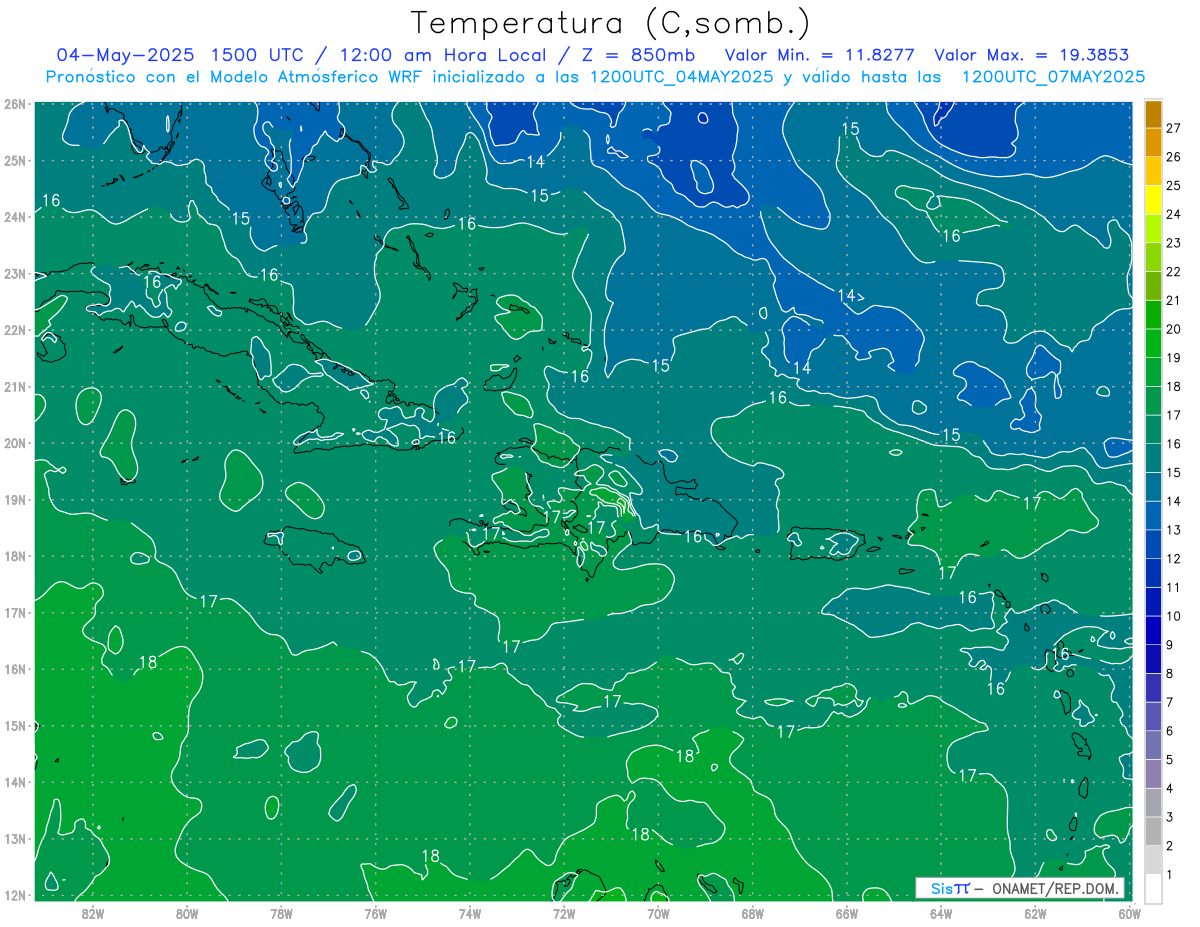Image resolution: width=1200 pixels, height=927 pixels.
Task: Click the 20N latitude axis label
Action: [x=15, y=443]
